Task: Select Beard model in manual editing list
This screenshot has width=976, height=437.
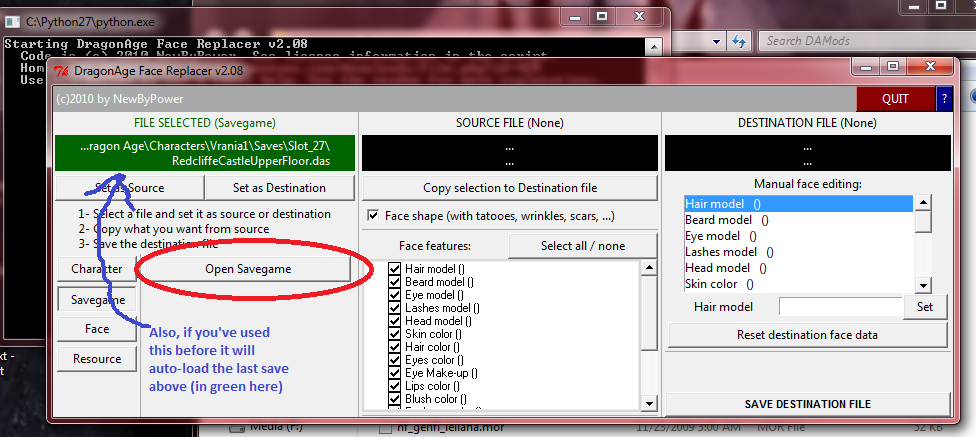Action: 798,220
